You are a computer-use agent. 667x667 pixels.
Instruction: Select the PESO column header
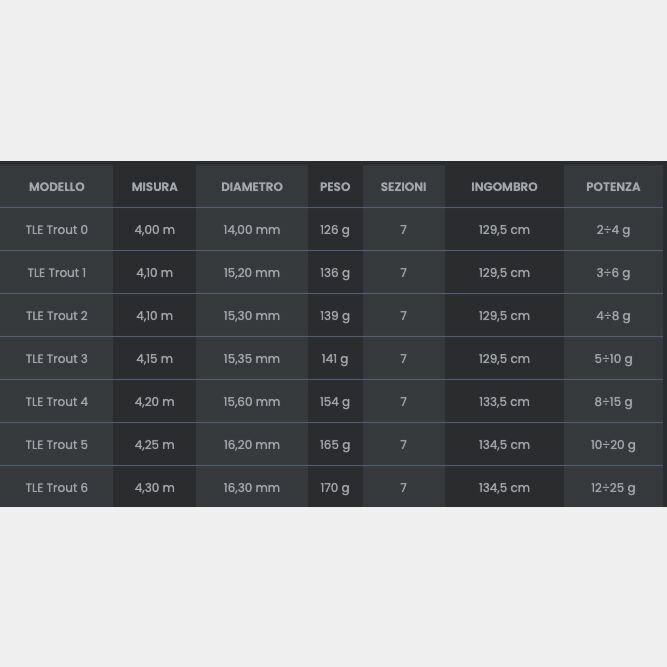[335, 187]
